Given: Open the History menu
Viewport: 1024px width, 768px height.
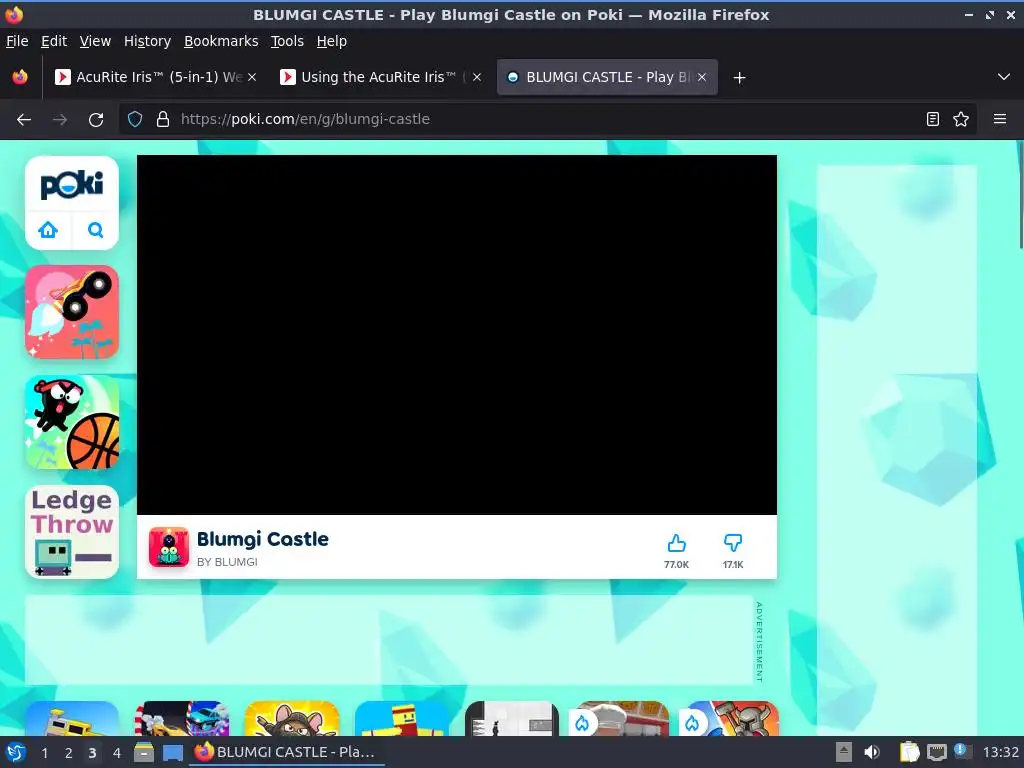Looking at the screenshot, I should pos(148,41).
